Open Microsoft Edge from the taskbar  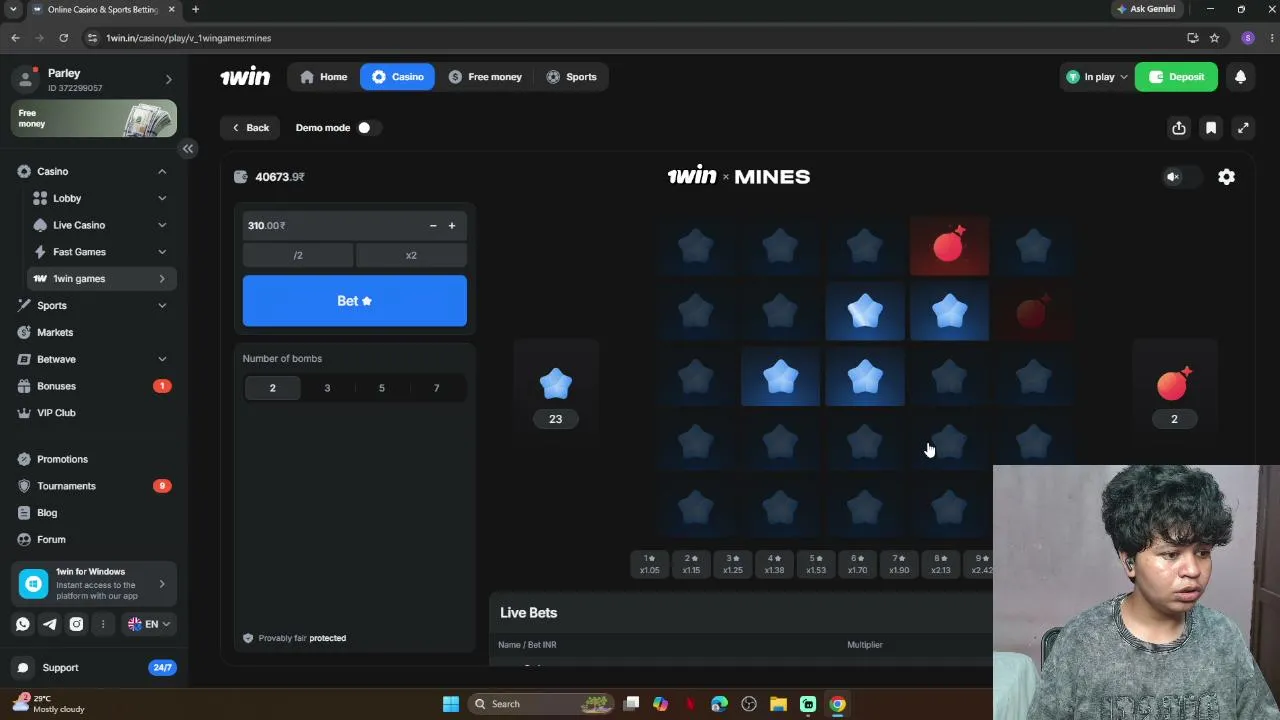click(x=719, y=704)
